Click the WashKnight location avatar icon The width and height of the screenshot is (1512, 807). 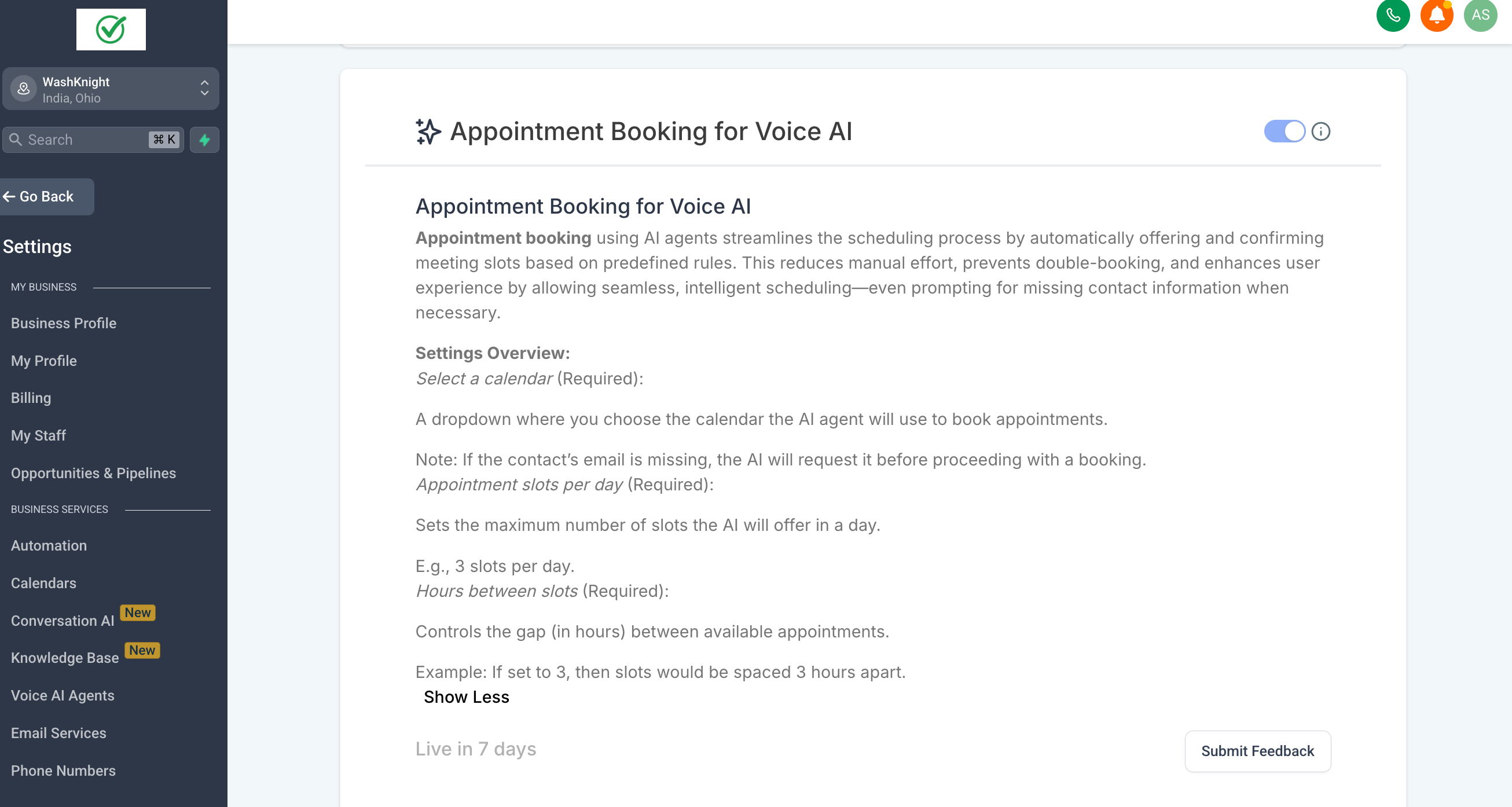click(x=24, y=89)
